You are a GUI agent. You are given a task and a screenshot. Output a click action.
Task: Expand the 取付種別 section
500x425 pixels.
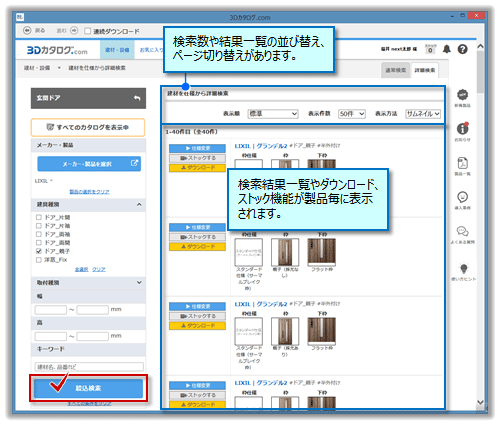click(139, 282)
